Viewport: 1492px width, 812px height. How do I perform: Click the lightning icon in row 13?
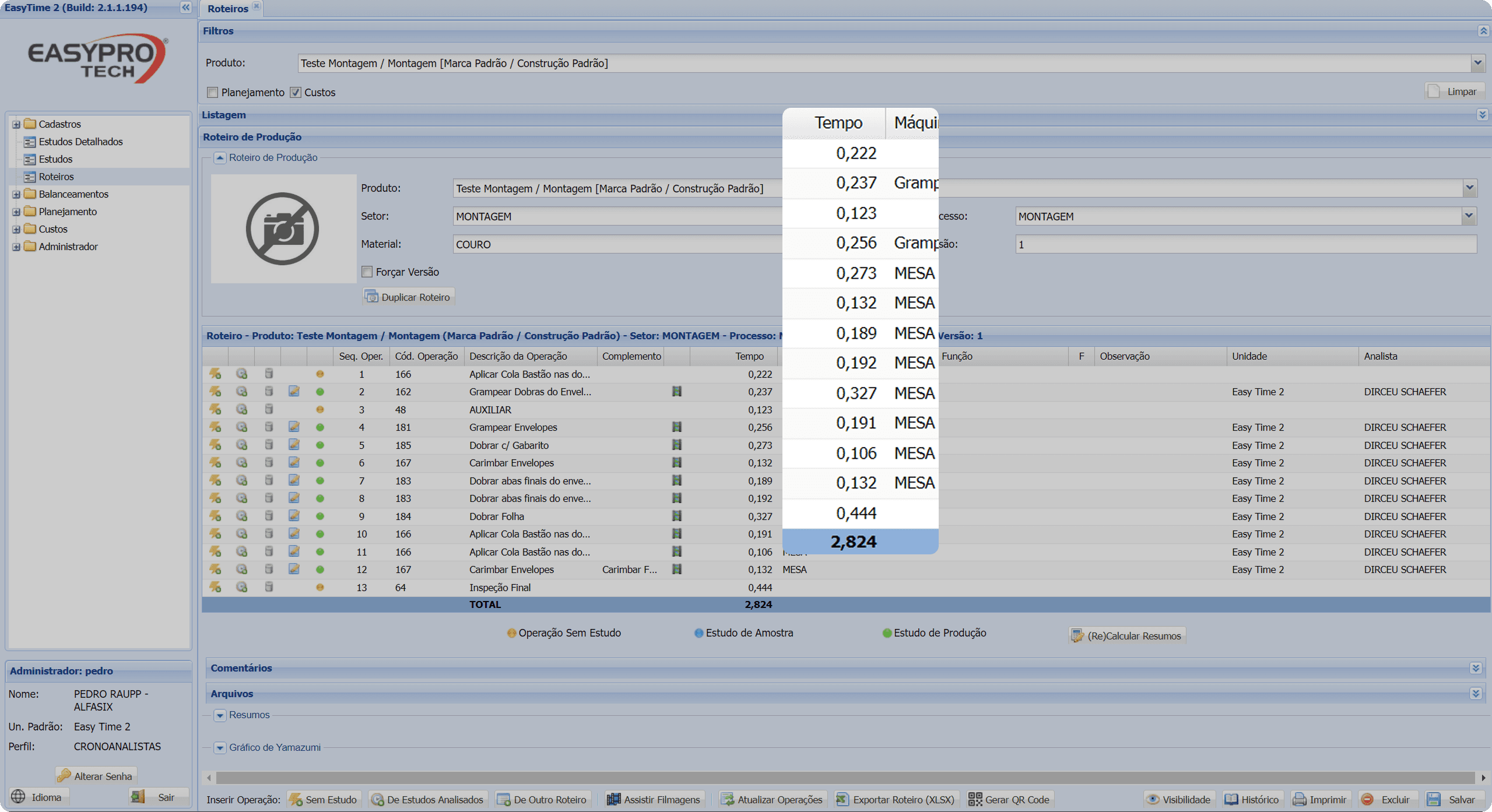point(215,587)
